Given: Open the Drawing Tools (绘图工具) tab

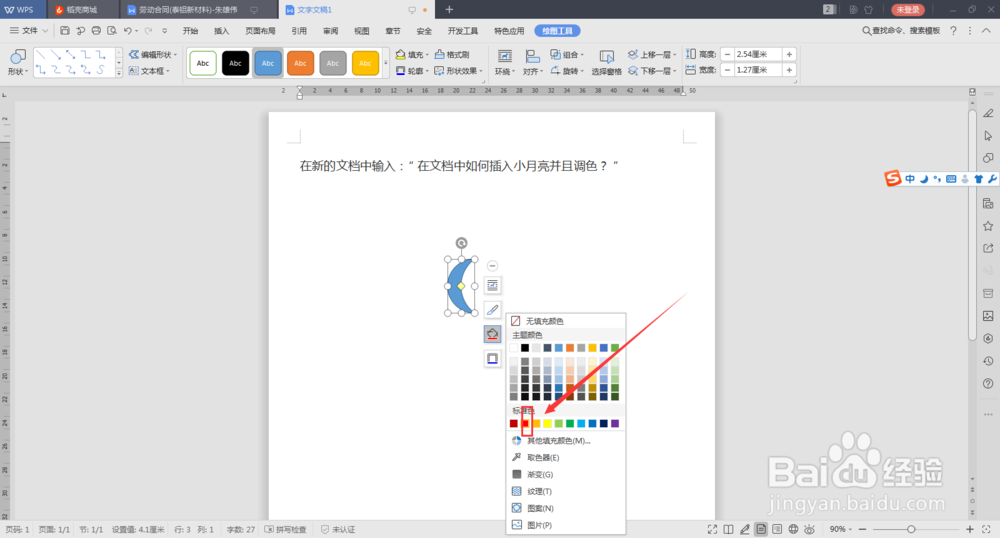Looking at the screenshot, I should pyautogui.click(x=557, y=31).
